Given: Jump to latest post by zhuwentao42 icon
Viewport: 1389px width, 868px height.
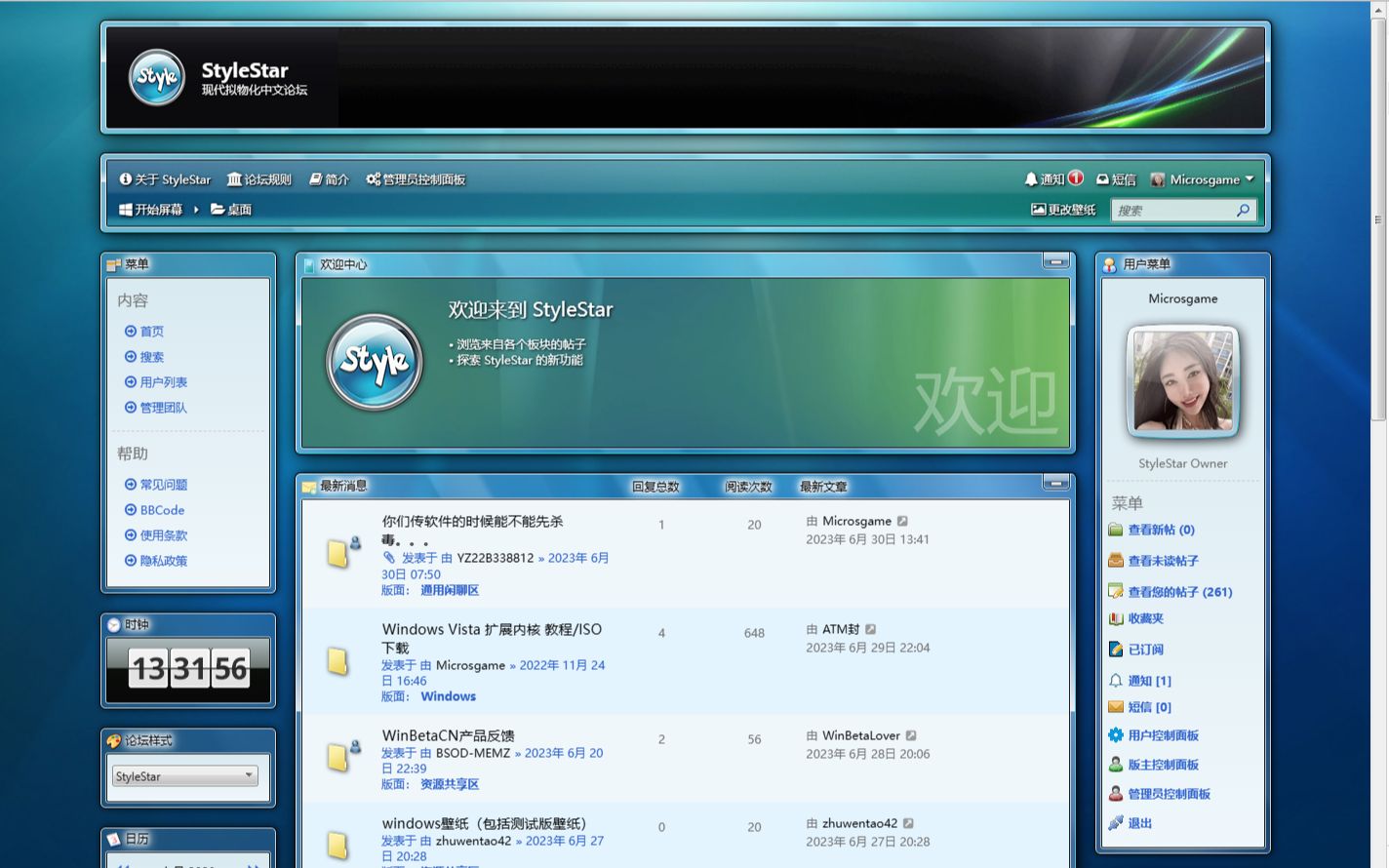Looking at the screenshot, I should tap(908, 823).
